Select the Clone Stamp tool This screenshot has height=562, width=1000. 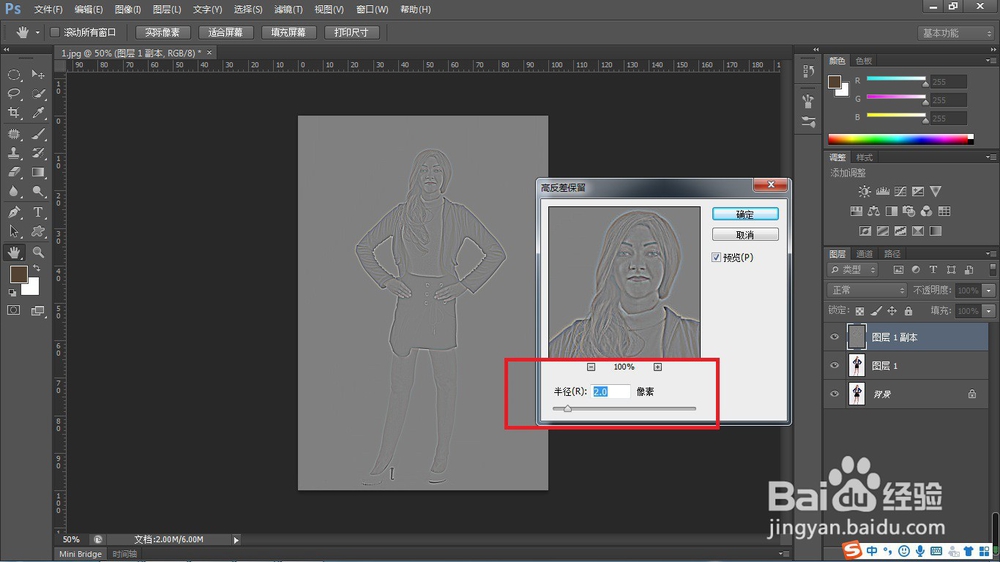(14, 153)
